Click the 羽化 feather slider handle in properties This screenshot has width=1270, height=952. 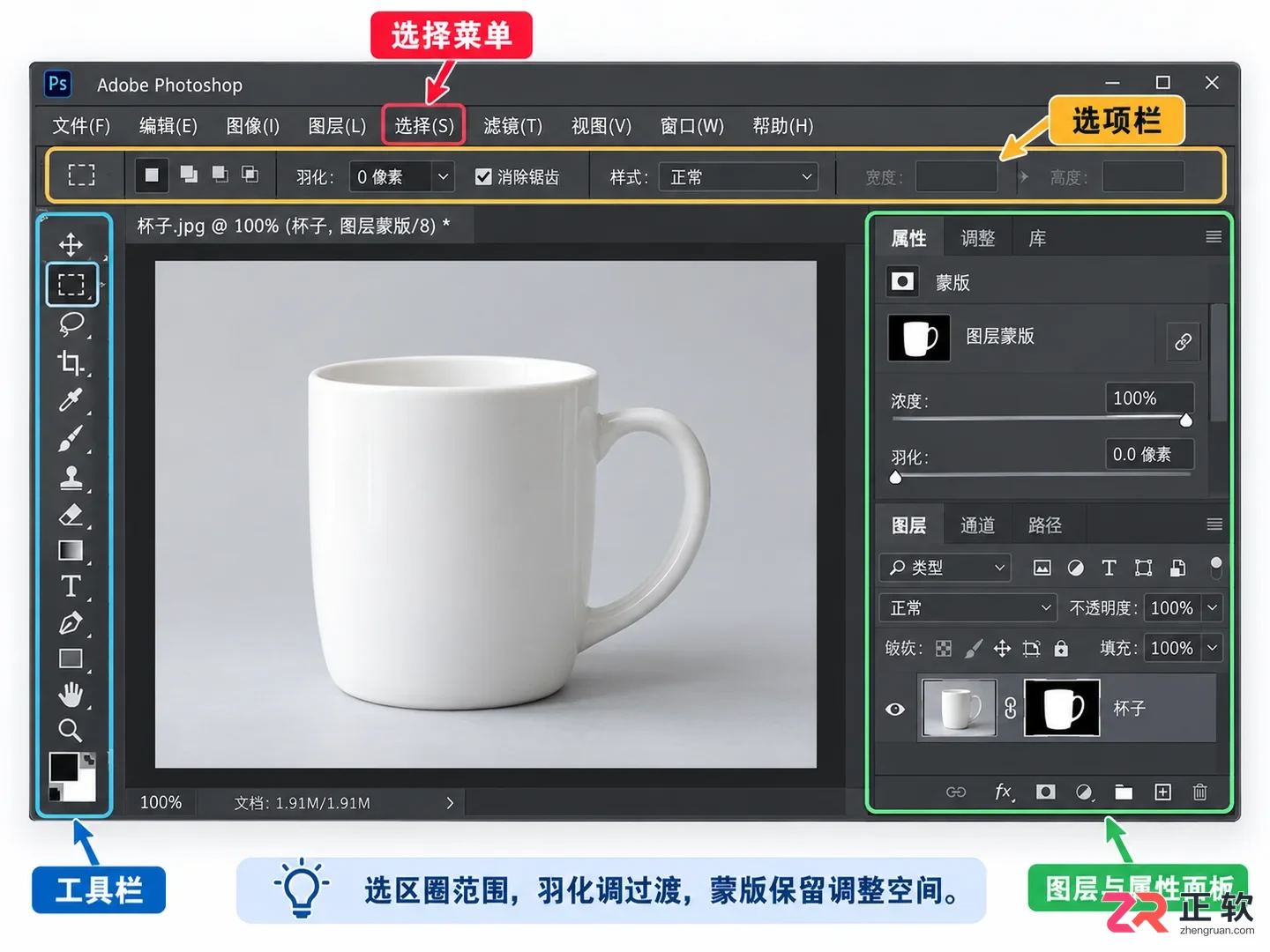[895, 477]
